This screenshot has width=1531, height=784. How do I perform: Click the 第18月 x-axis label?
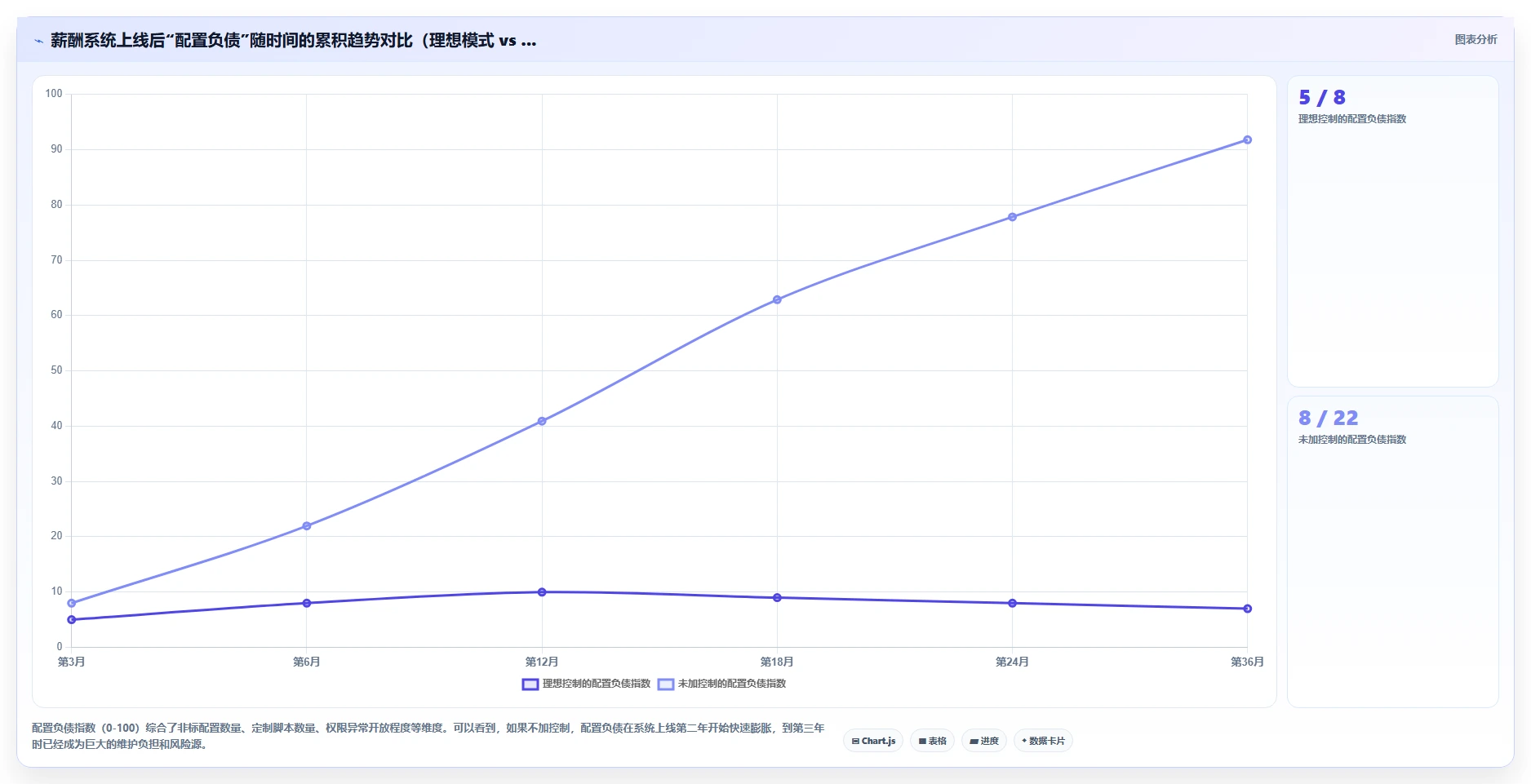click(777, 662)
